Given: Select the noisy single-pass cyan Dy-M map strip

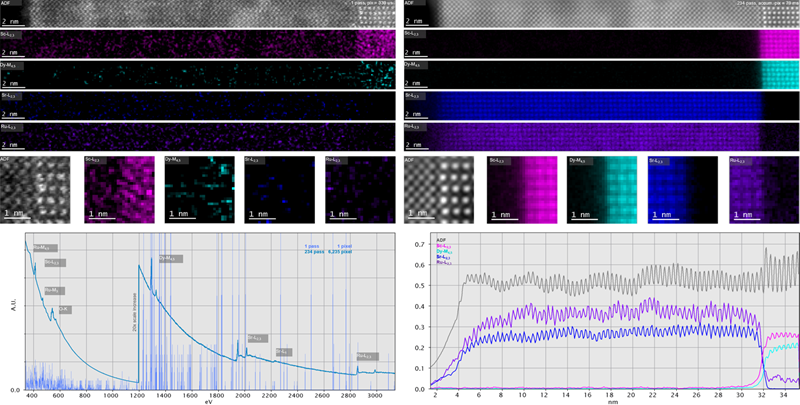Looking at the screenshot, I should (x=197, y=75).
